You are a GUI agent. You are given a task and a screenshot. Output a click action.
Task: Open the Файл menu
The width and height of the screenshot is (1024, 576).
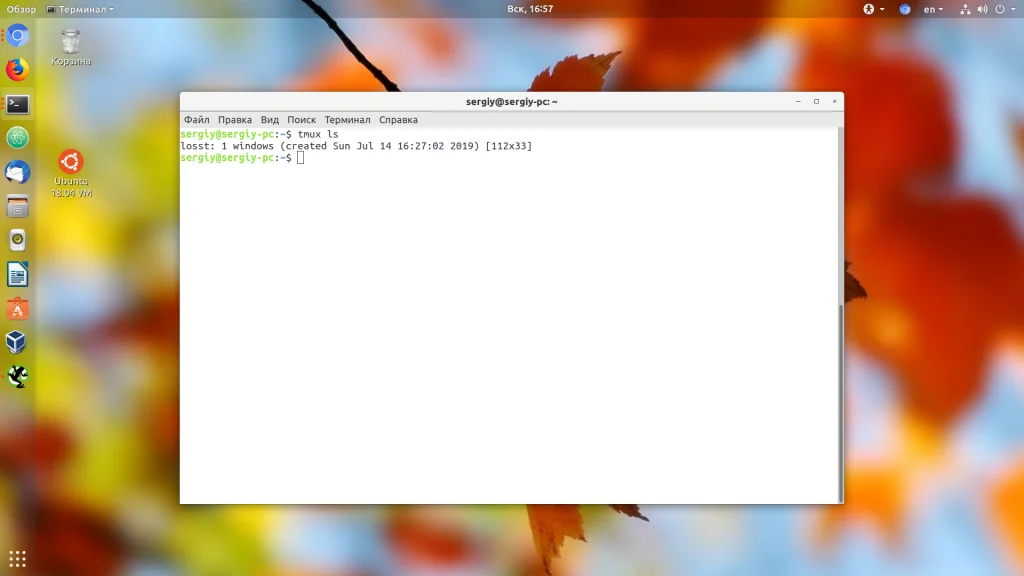coord(197,120)
